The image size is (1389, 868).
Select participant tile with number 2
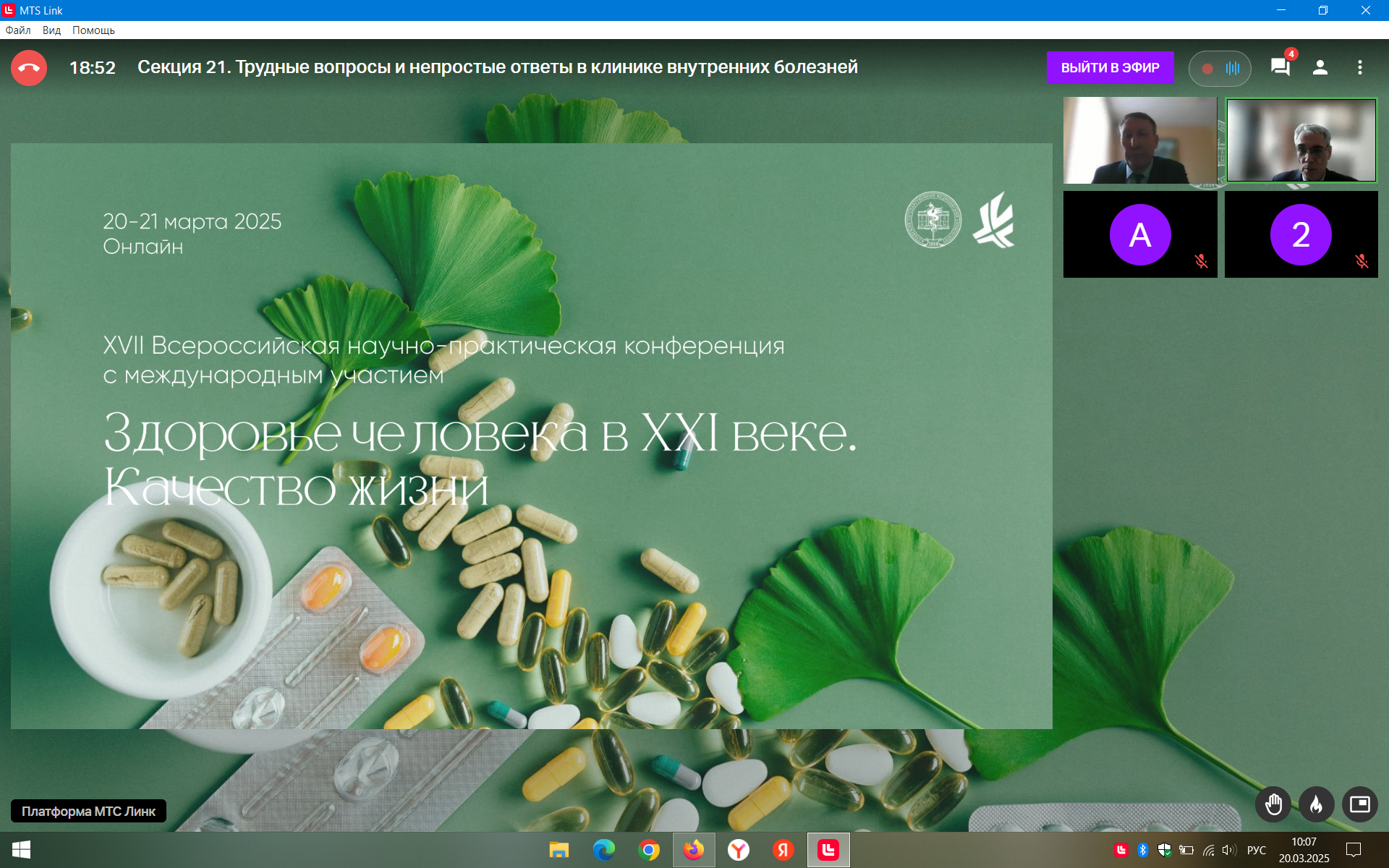1301,234
